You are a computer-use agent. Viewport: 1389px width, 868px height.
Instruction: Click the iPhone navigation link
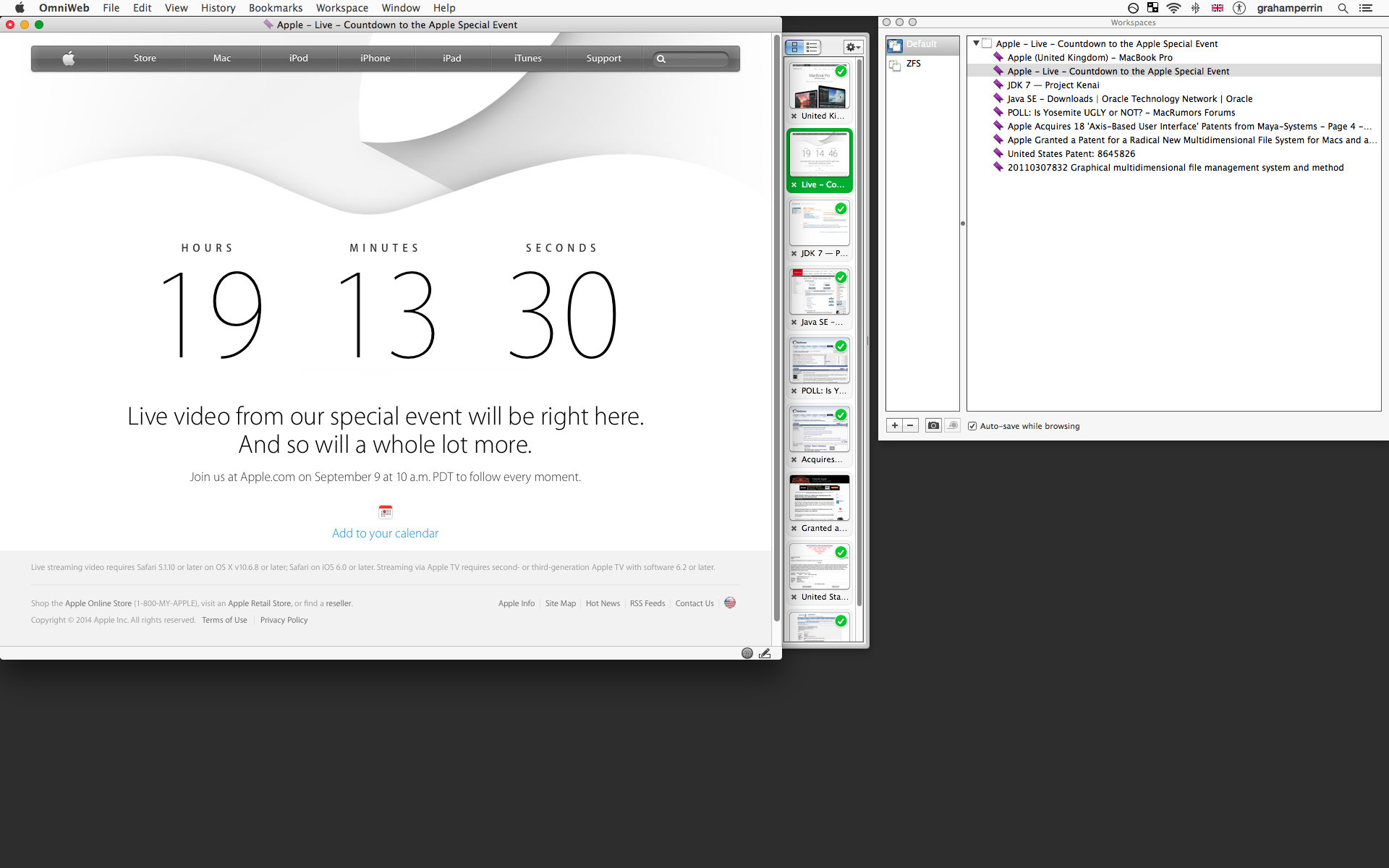pos(375,59)
